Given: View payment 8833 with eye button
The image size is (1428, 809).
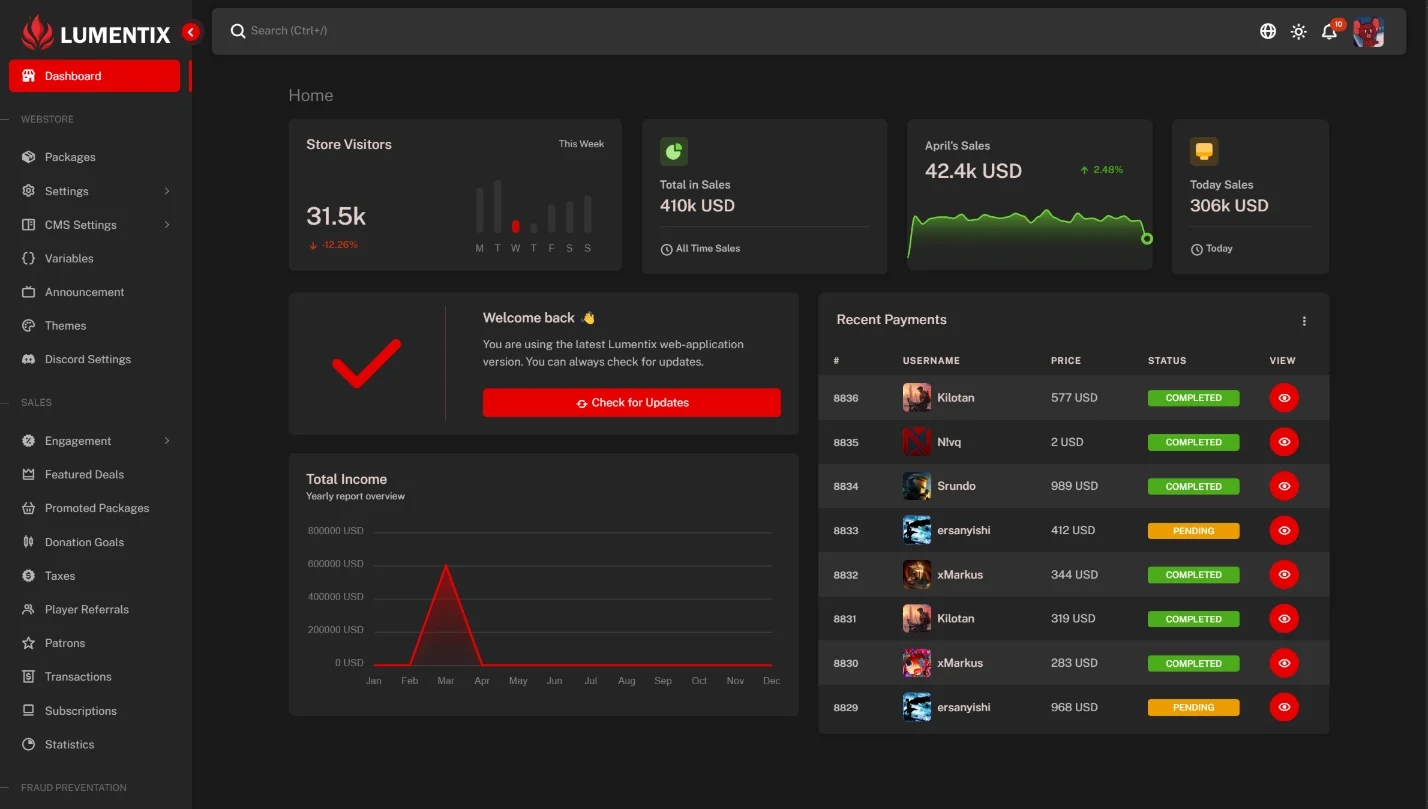Looking at the screenshot, I should click(x=1284, y=530).
